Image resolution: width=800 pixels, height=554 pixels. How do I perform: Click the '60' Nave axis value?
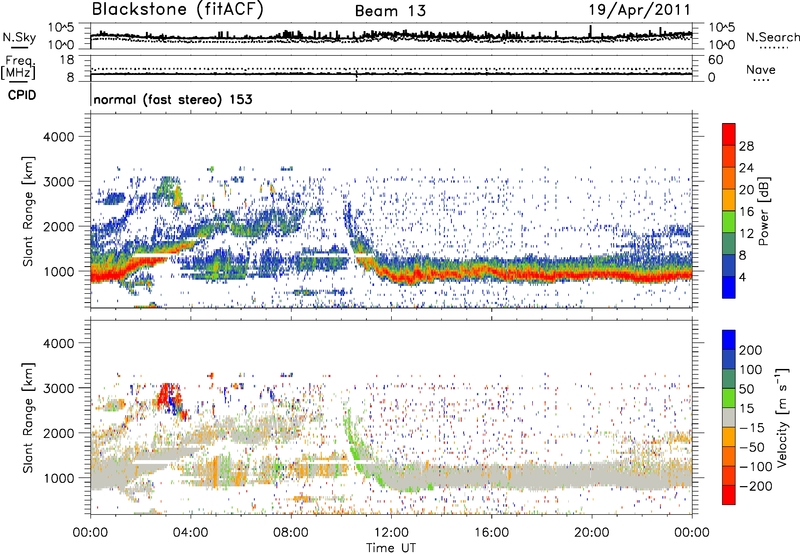(715, 60)
